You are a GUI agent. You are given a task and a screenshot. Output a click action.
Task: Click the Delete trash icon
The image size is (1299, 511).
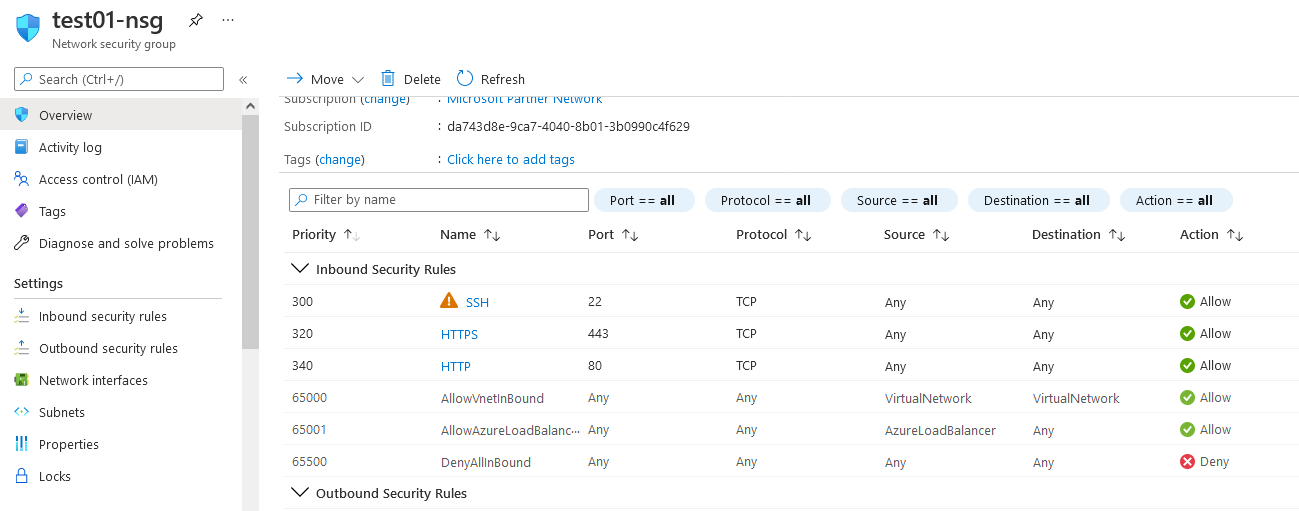388,79
